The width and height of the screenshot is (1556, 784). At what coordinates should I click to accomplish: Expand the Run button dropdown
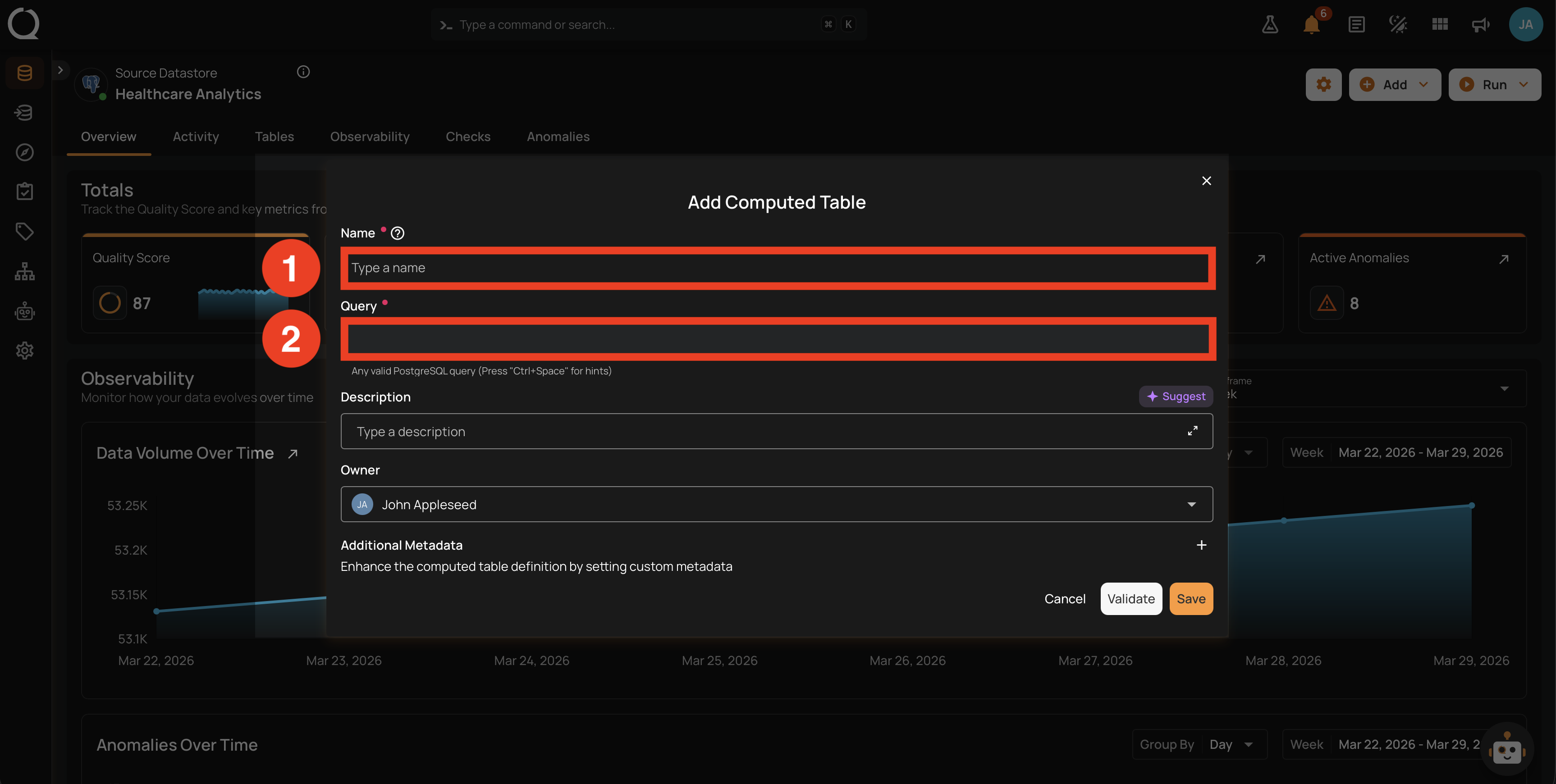pyautogui.click(x=1524, y=85)
